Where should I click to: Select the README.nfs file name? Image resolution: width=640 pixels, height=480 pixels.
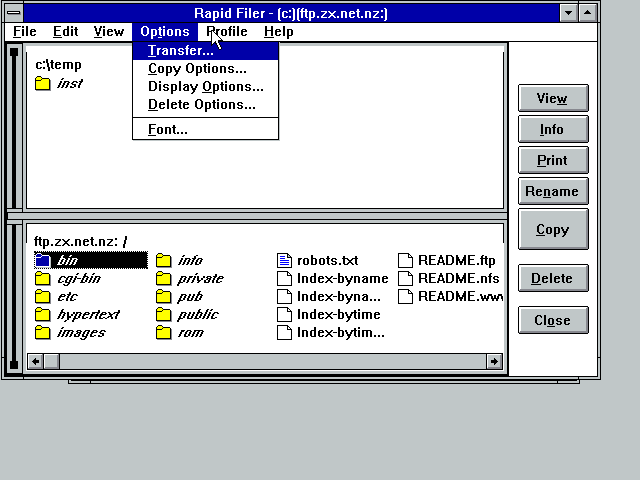[x=459, y=279]
